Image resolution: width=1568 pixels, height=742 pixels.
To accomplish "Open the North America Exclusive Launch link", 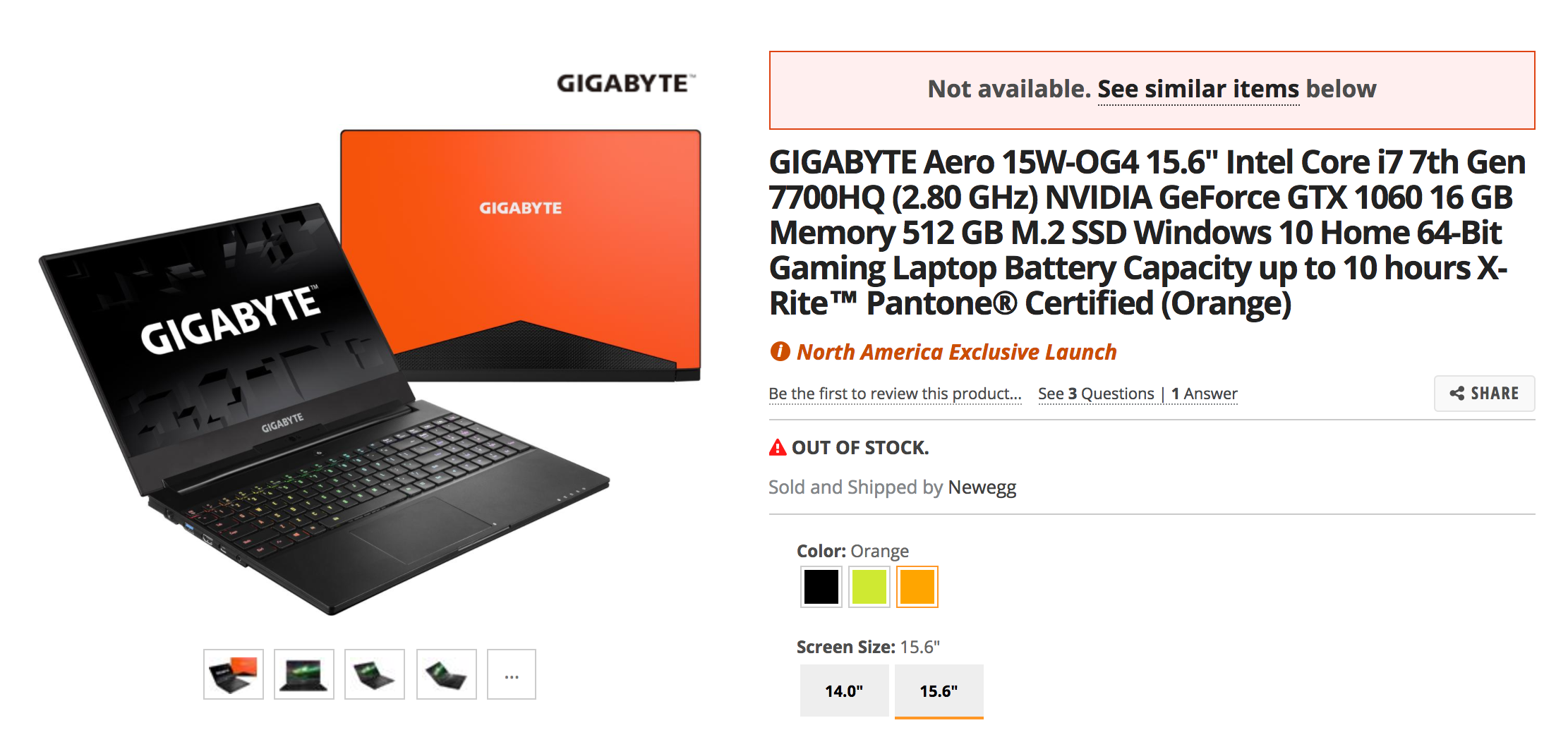I will pos(956,351).
